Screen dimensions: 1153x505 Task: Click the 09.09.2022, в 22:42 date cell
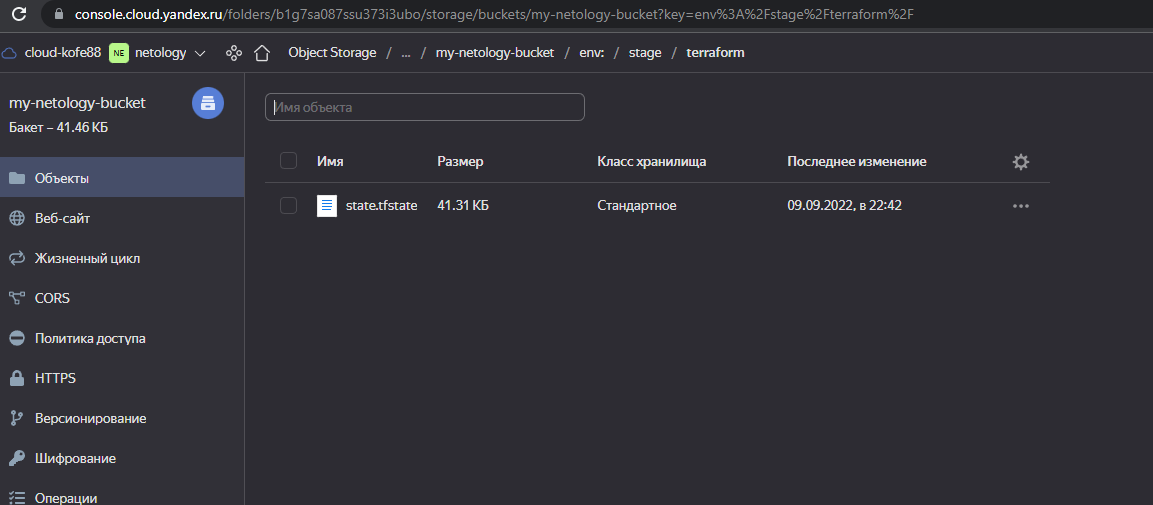844,206
